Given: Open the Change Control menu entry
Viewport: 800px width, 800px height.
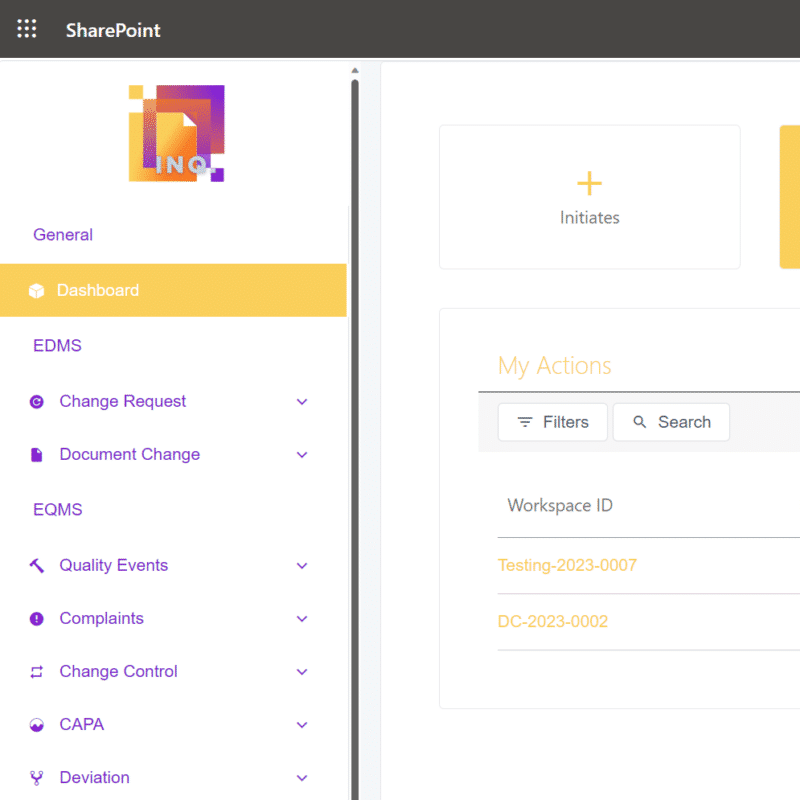Looking at the screenshot, I should [x=173, y=671].
